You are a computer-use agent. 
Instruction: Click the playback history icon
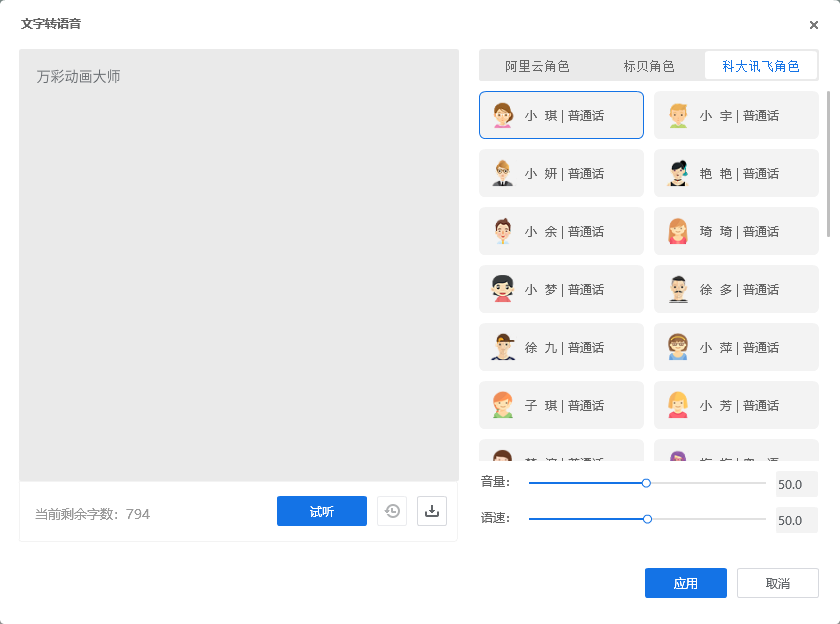pos(391,511)
